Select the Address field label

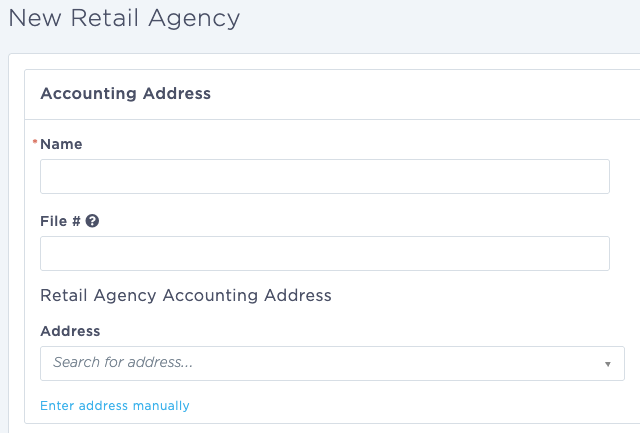click(70, 331)
